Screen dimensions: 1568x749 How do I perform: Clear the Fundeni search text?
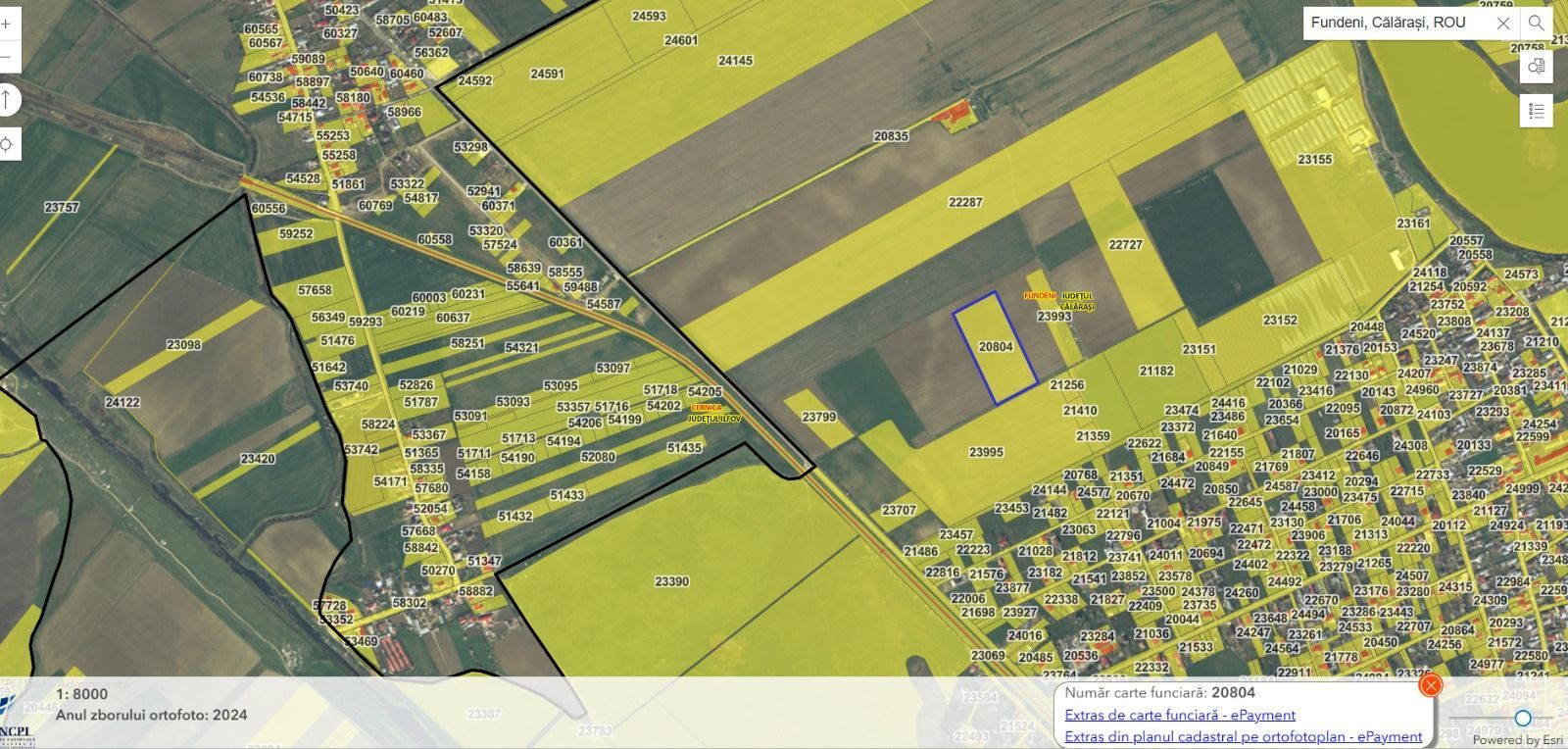point(1502,24)
